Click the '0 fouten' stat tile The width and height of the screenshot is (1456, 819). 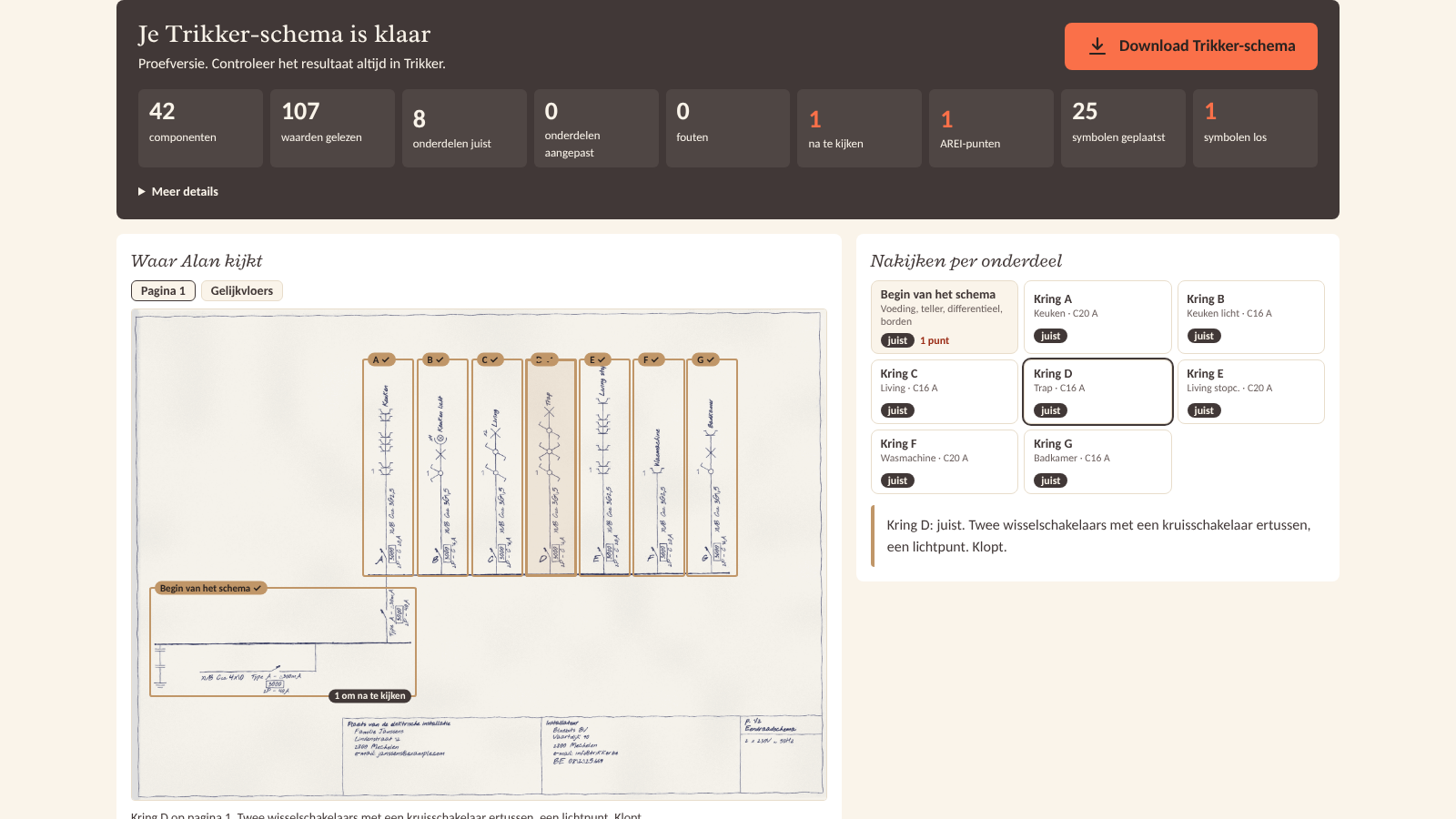[728, 128]
